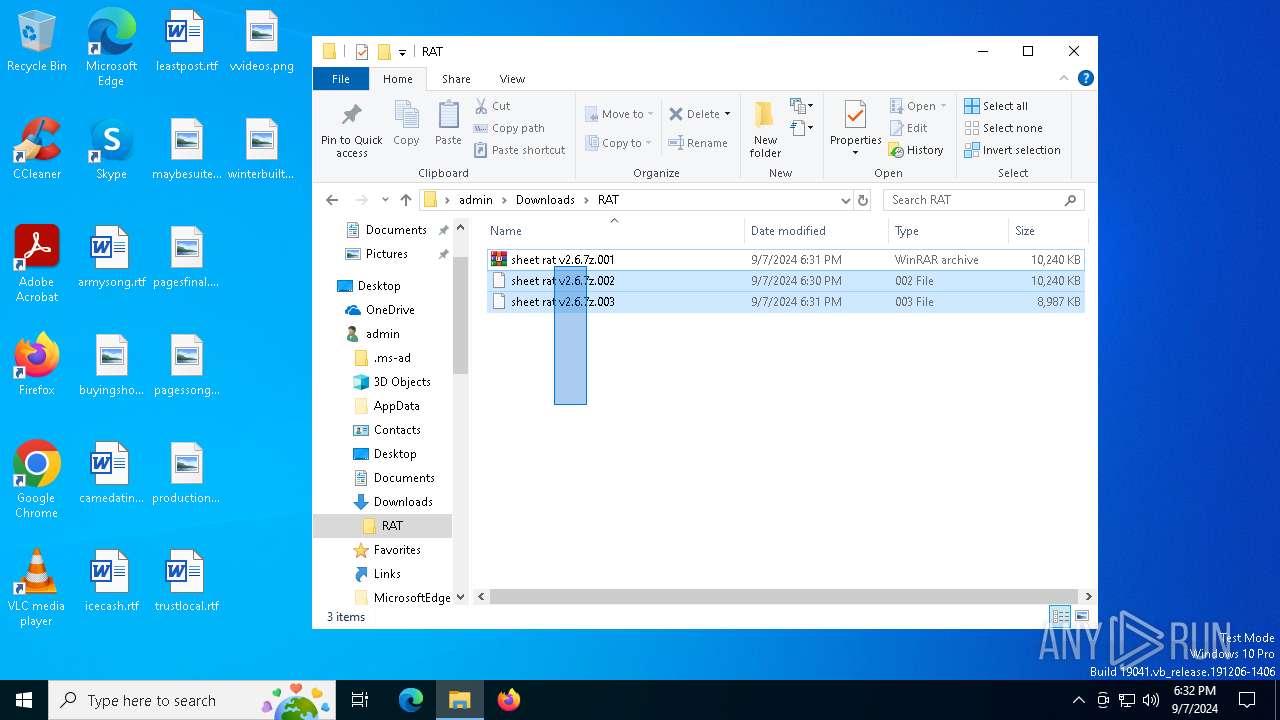This screenshot has width=1280, height=720.
Task: Click the Up directory arrow
Action: 405,200
